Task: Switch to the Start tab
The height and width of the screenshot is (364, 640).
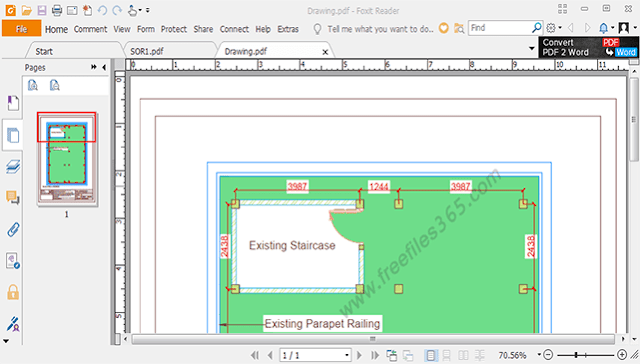Action: [x=44, y=51]
